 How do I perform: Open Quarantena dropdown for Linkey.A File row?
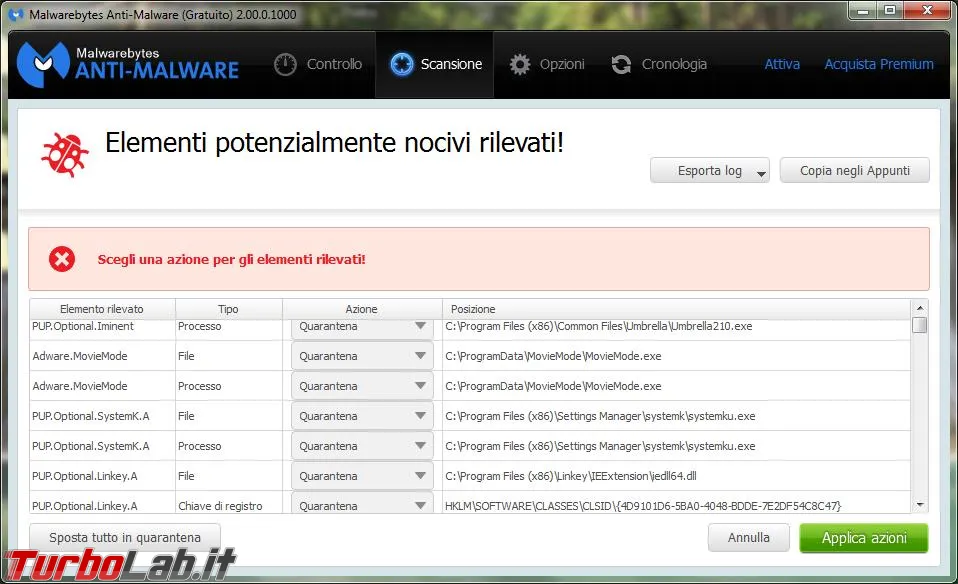362,475
